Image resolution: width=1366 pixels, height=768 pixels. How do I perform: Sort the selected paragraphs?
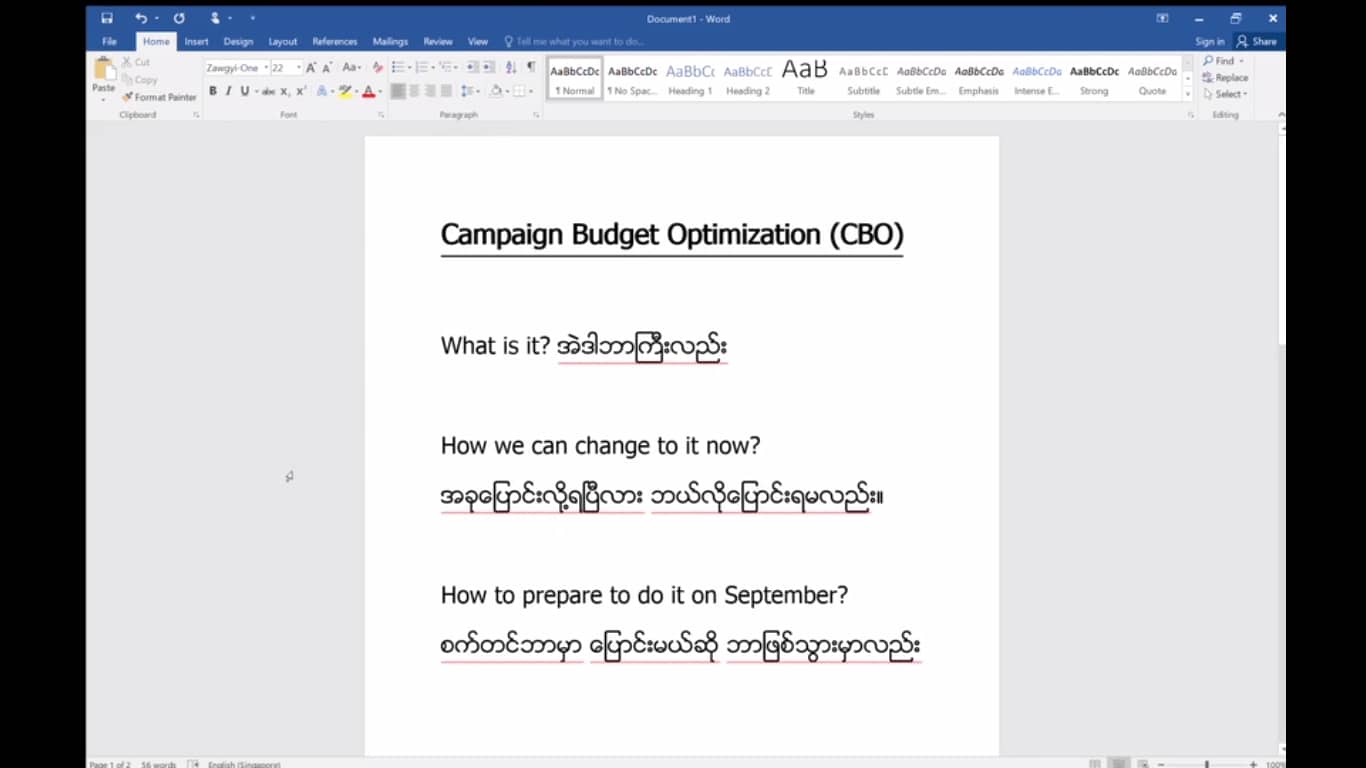(x=511, y=67)
